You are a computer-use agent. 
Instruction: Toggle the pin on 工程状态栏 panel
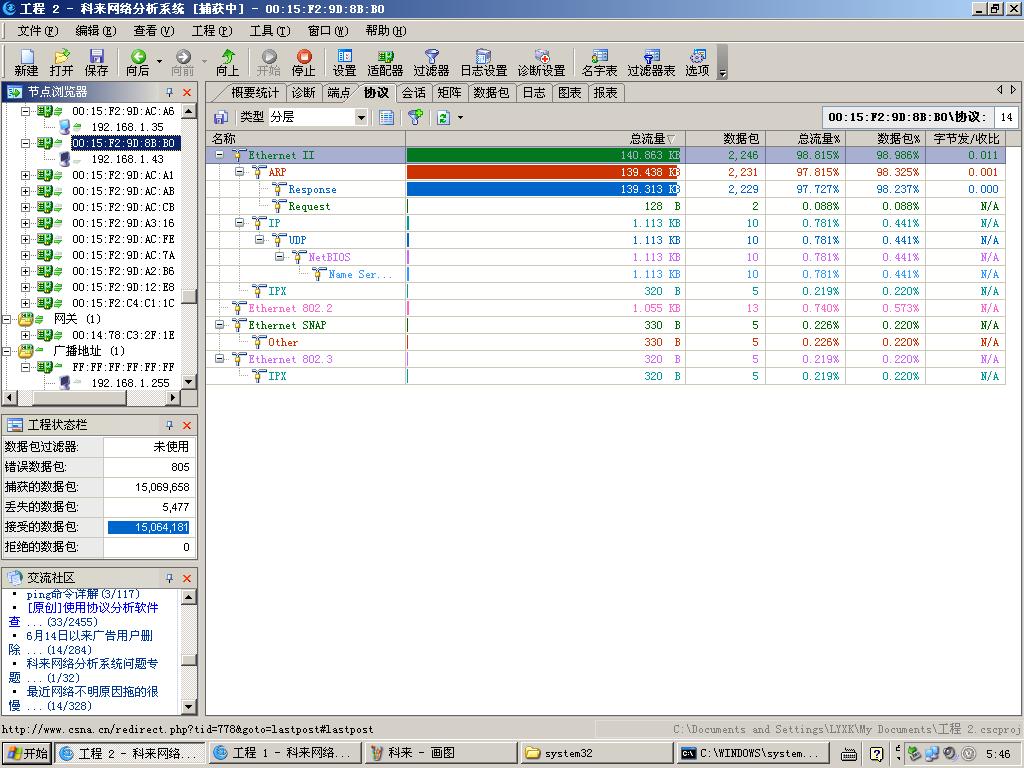170,425
